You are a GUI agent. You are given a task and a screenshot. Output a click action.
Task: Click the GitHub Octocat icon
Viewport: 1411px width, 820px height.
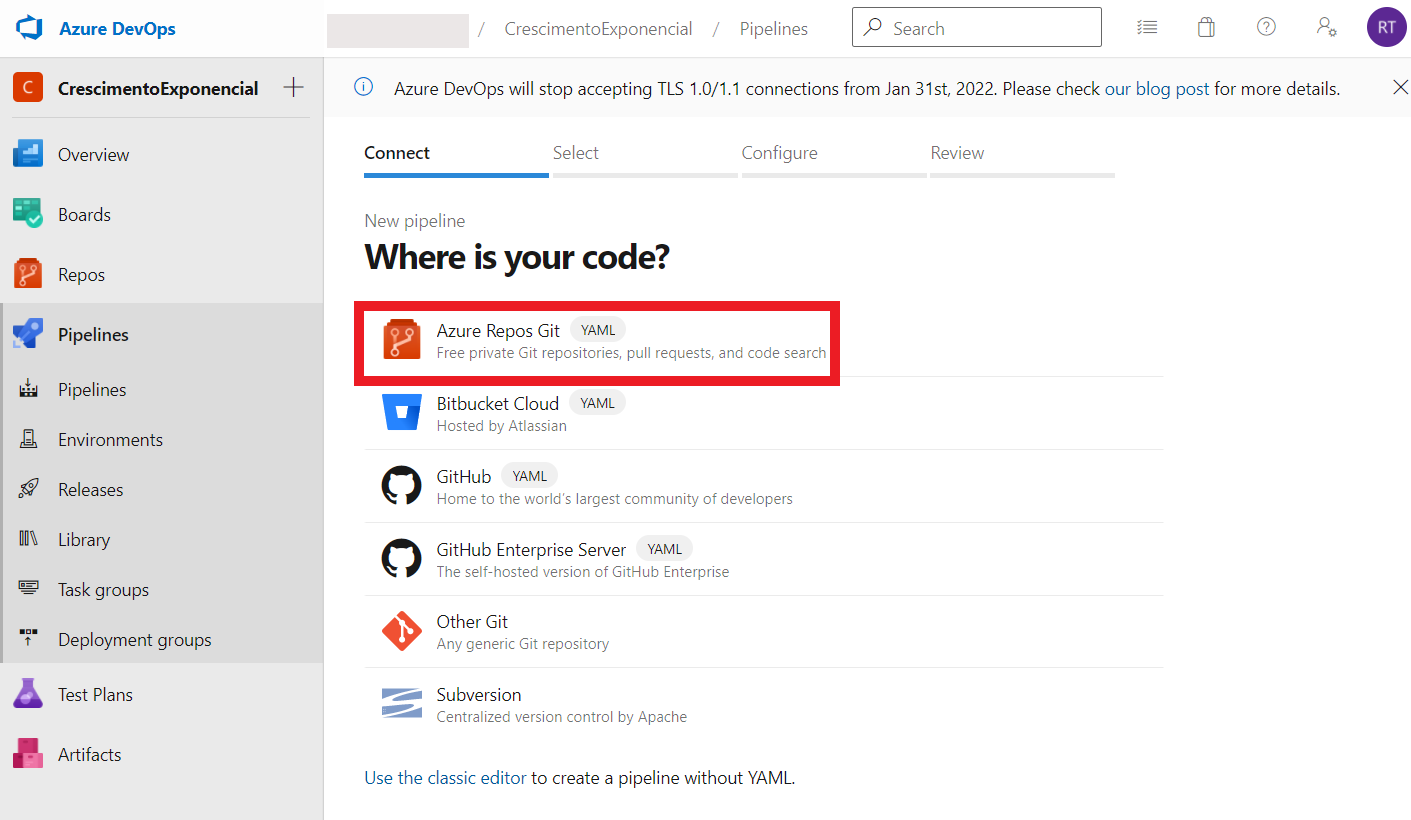[402, 486]
